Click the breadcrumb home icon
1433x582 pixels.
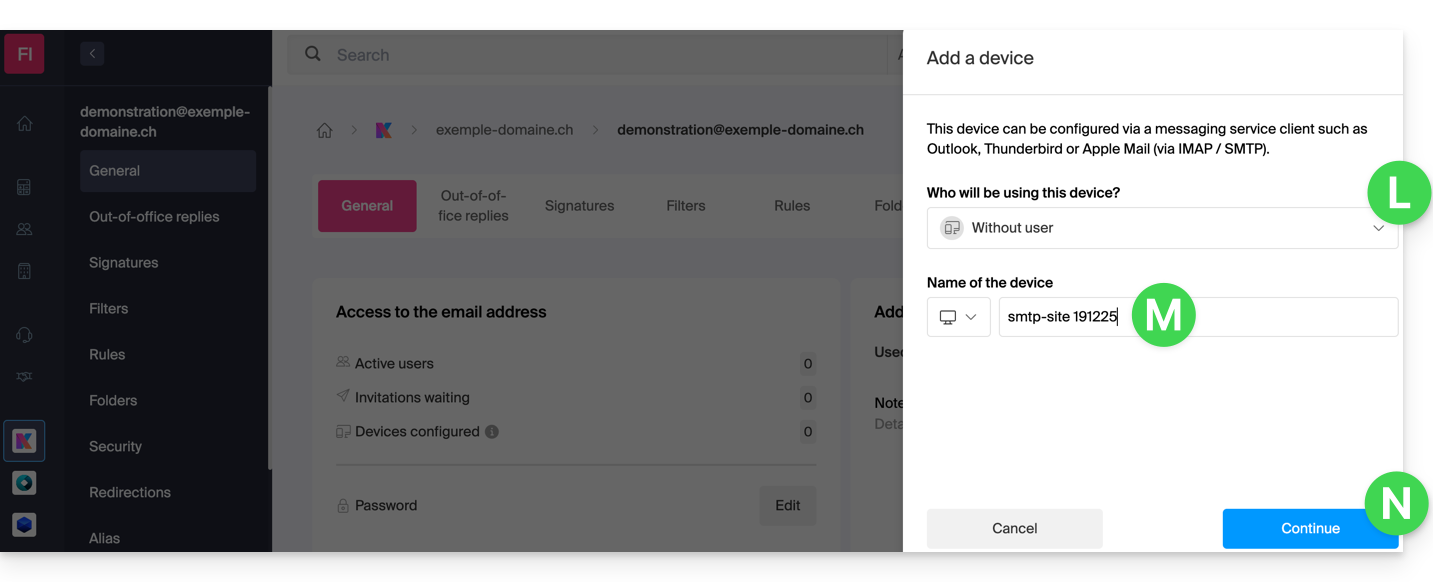pyautogui.click(x=325, y=130)
